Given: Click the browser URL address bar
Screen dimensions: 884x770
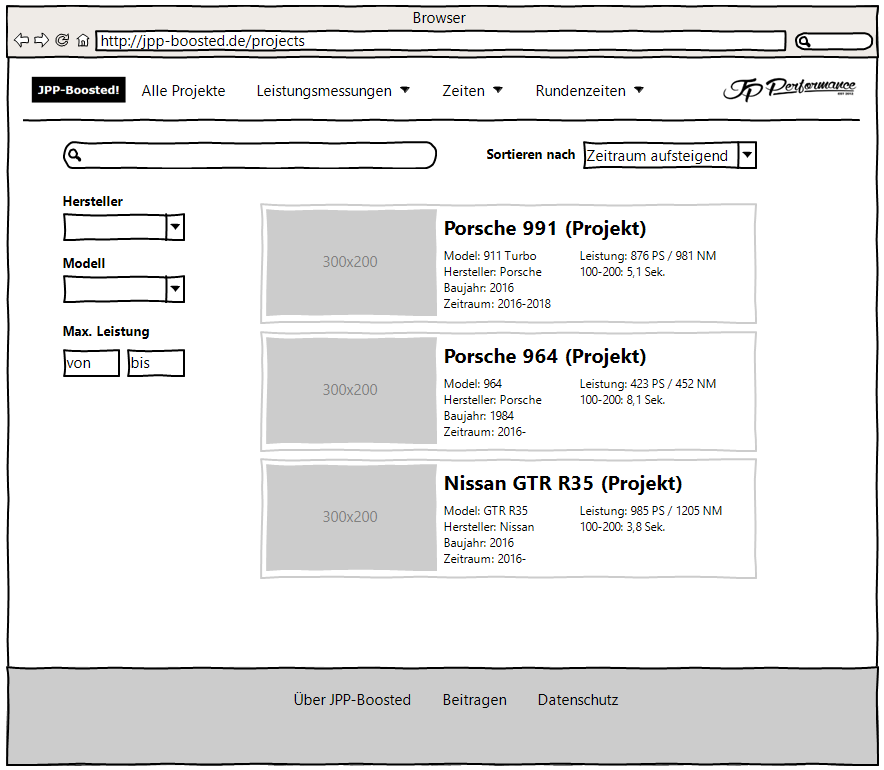Looking at the screenshot, I should pos(440,41).
